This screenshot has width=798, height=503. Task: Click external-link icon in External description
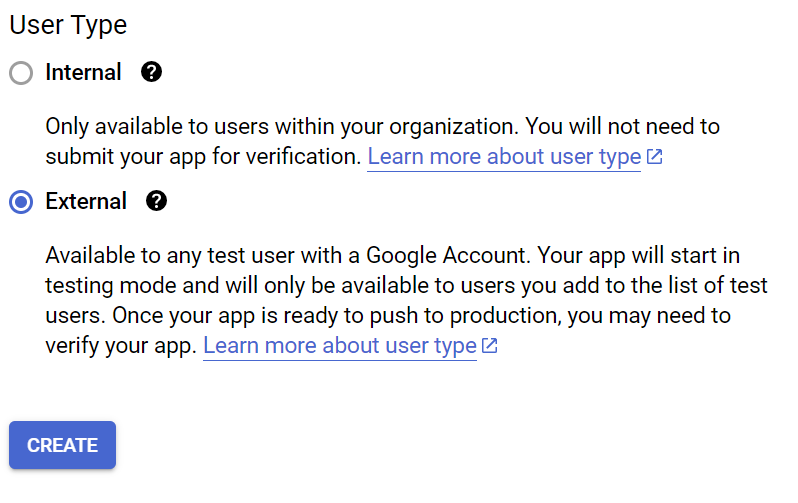click(x=490, y=346)
